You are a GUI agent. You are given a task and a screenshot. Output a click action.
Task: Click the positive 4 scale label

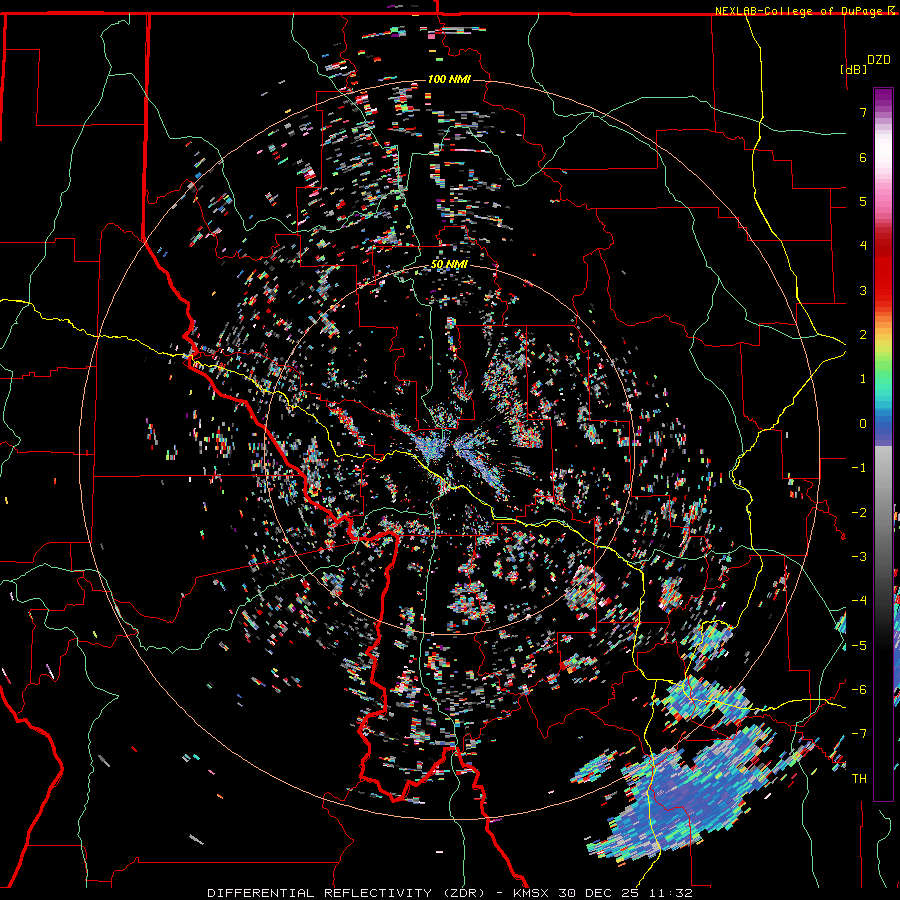[863, 246]
